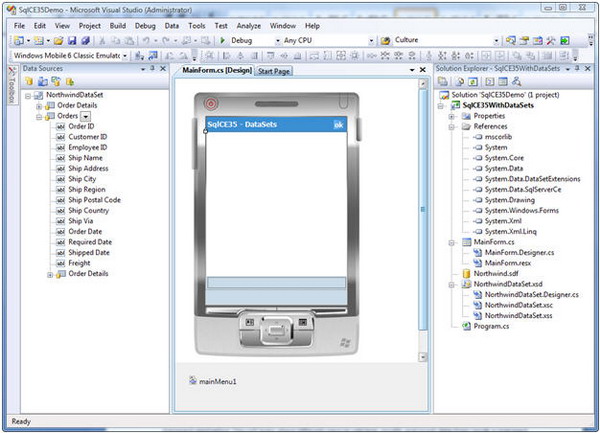This screenshot has width=600, height=433.
Task: Select NorthwindDataSet.Designer.cs file
Action: pyautogui.click(x=532, y=295)
